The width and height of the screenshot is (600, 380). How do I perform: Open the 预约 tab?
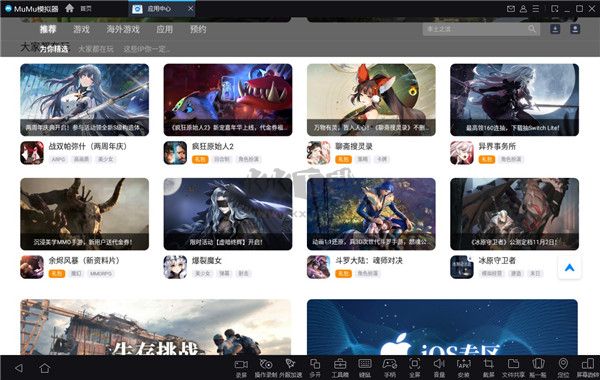coord(198,29)
